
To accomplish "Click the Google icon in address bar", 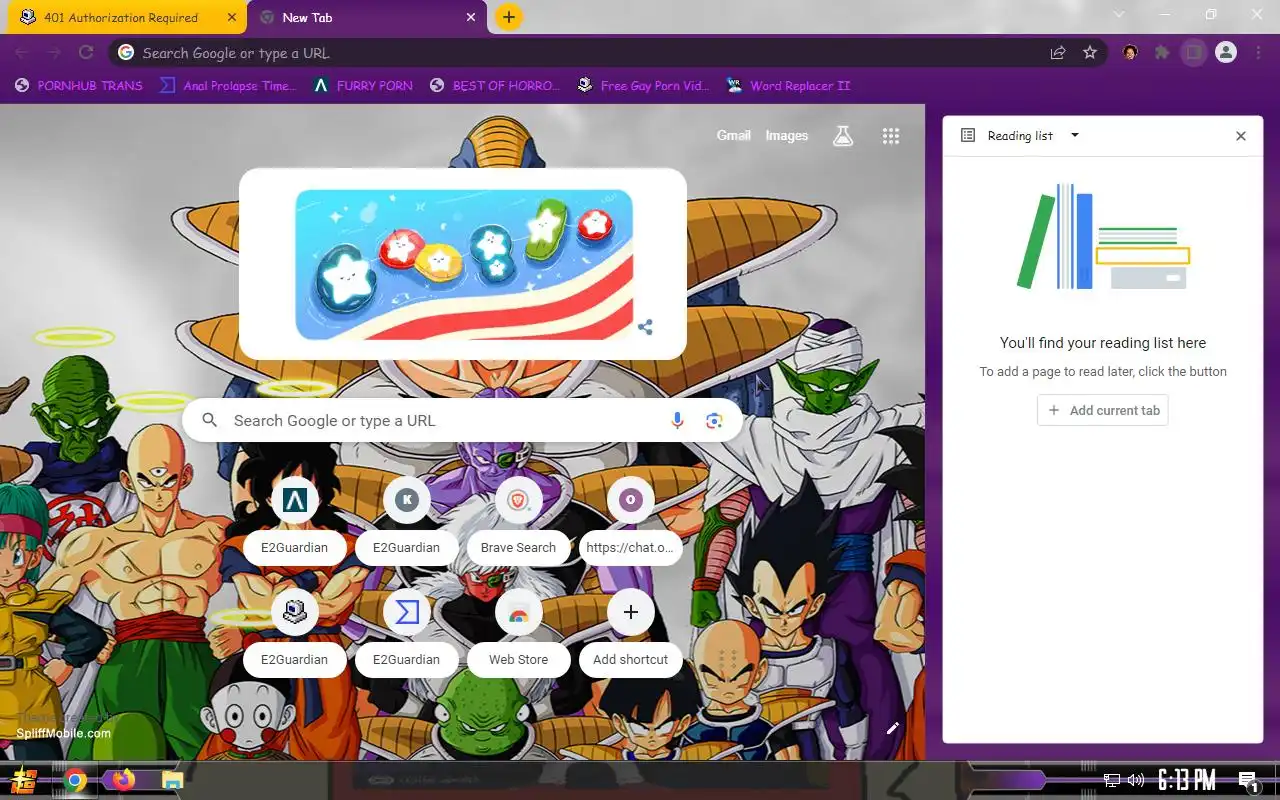I will pos(125,53).
